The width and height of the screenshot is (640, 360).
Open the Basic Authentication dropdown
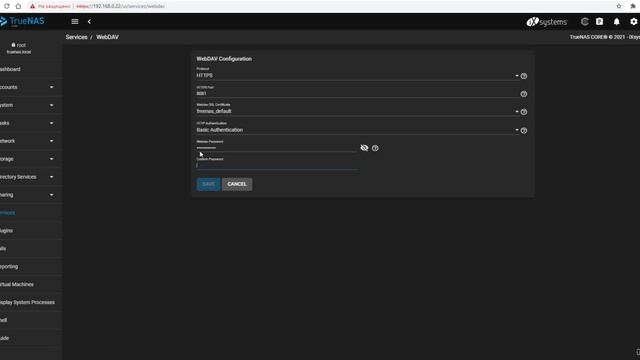[x=357, y=130]
